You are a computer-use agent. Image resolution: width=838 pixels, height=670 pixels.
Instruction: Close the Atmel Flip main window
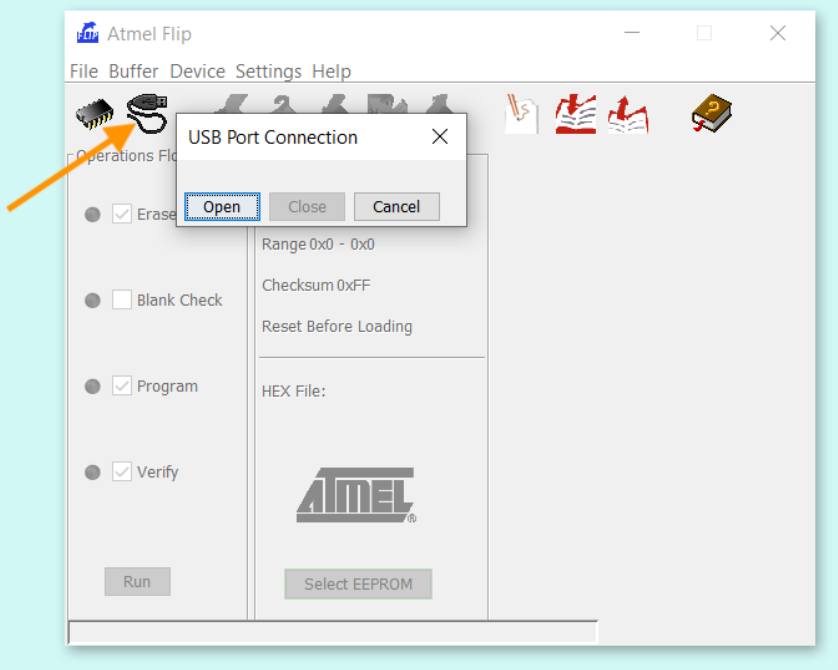[778, 33]
